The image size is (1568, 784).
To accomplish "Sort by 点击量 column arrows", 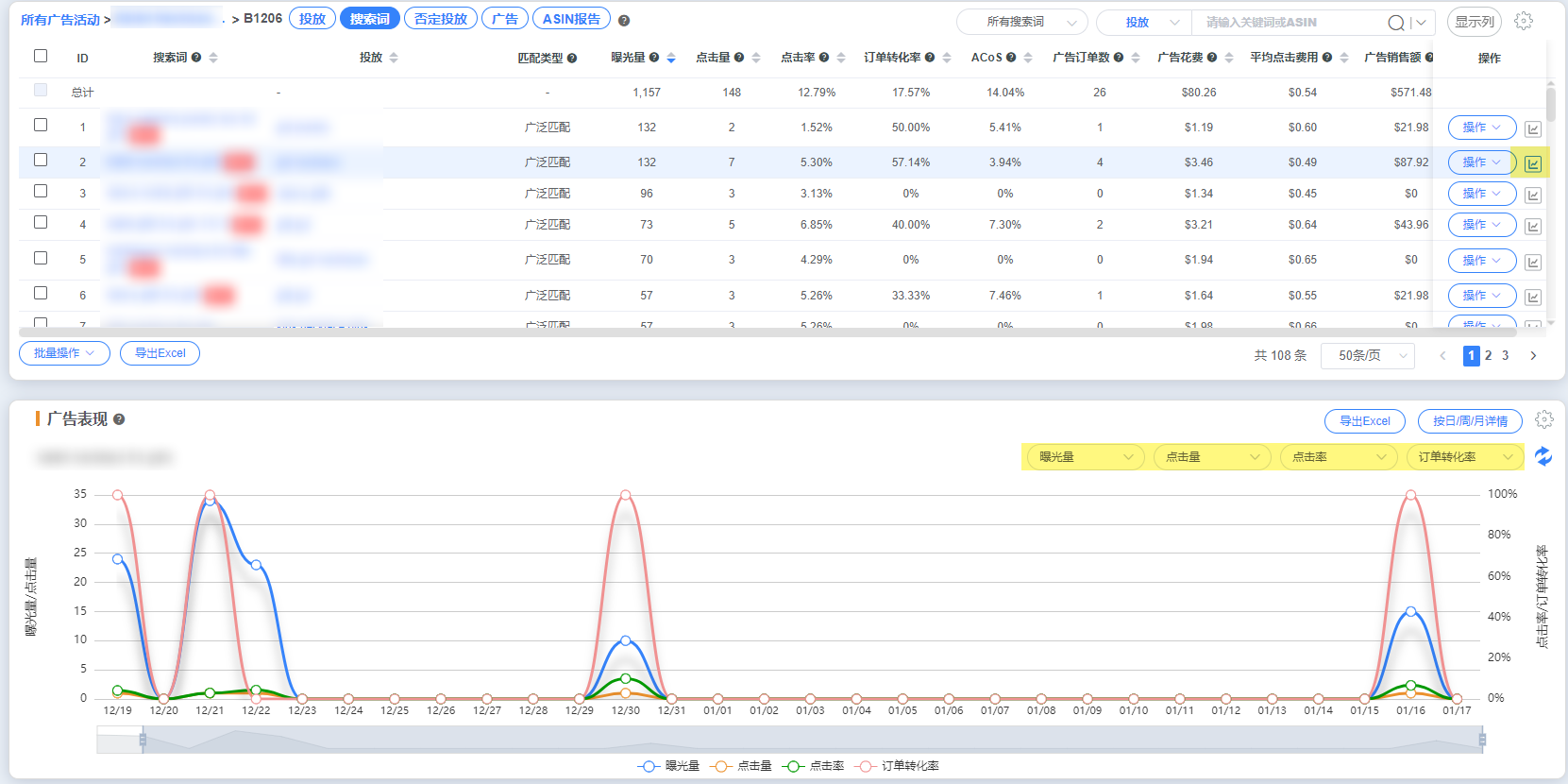I will point(756,58).
